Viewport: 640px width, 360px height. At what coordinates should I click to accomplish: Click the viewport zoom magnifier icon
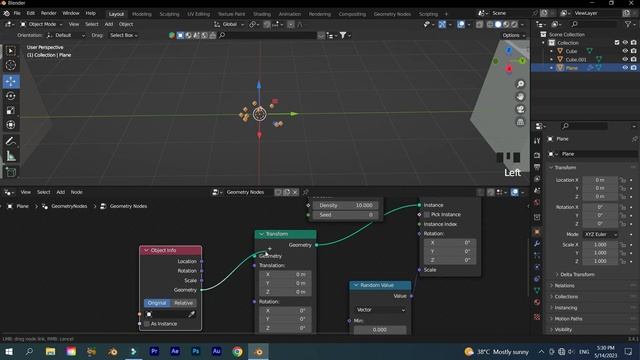click(x=520, y=84)
